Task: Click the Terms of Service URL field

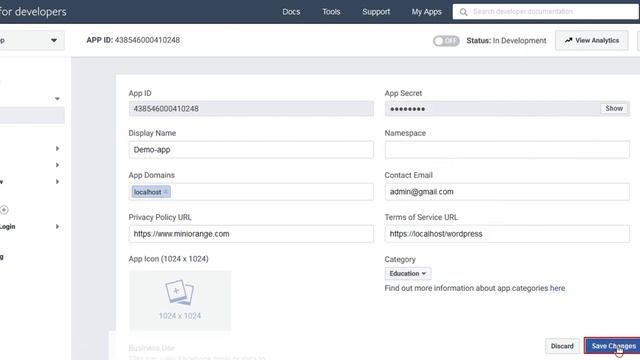Action: click(x=507, y=234)
